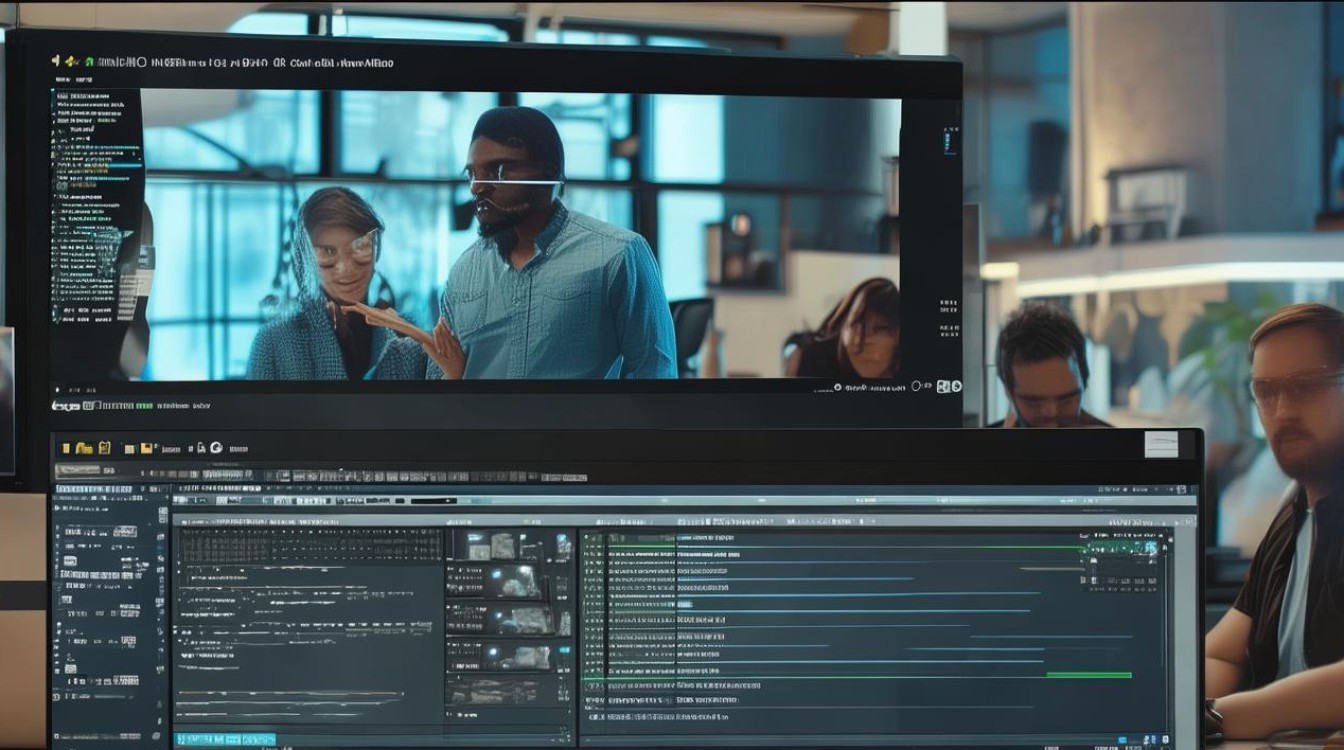Click the light gray input box in lower toolbar row
1344x750 pixels.
pos(78,470)
